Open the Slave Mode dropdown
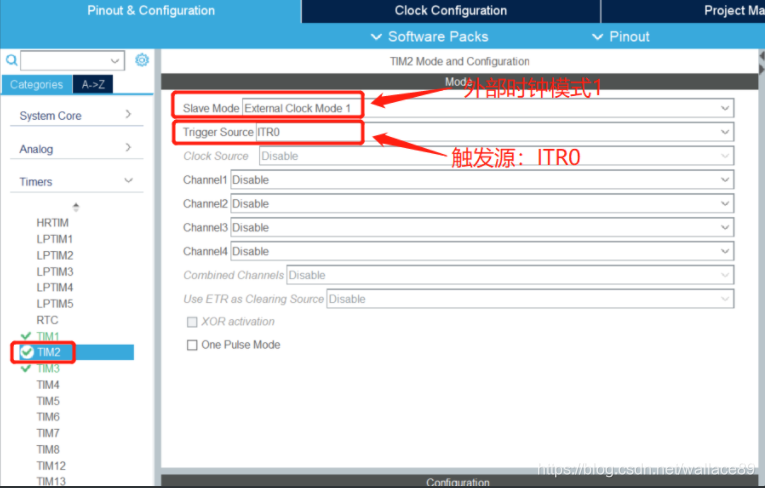Image resolution: width=765 pixels, height=488 pixels. pyautogui.click(x=488, y=108)
